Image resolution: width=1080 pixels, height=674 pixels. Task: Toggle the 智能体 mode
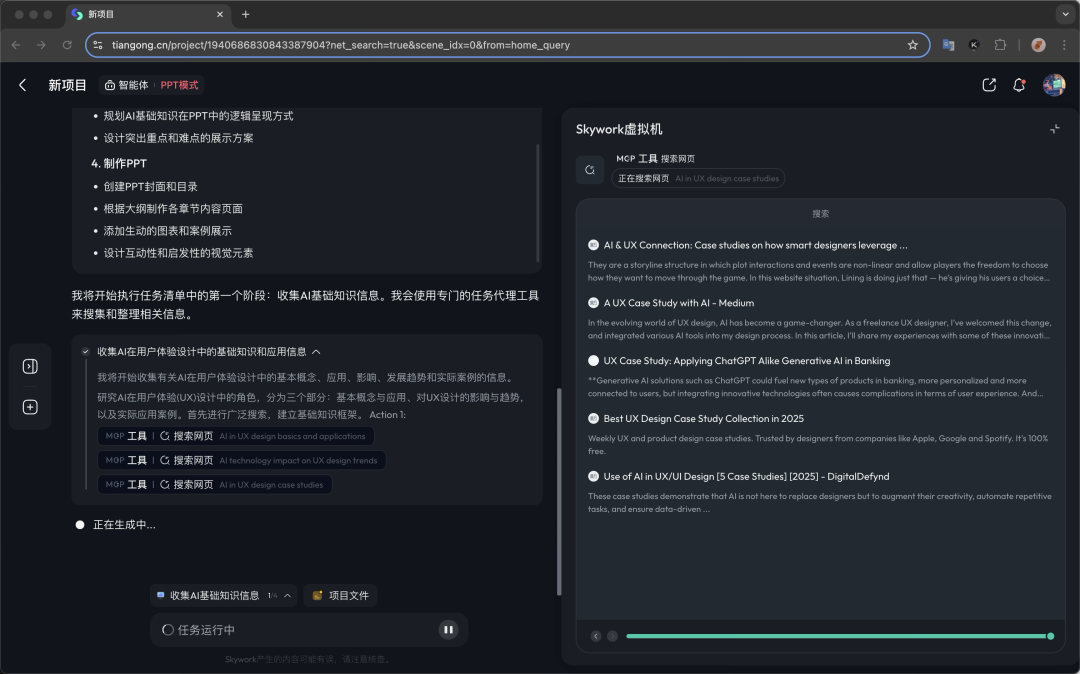[x=126, y=86]
